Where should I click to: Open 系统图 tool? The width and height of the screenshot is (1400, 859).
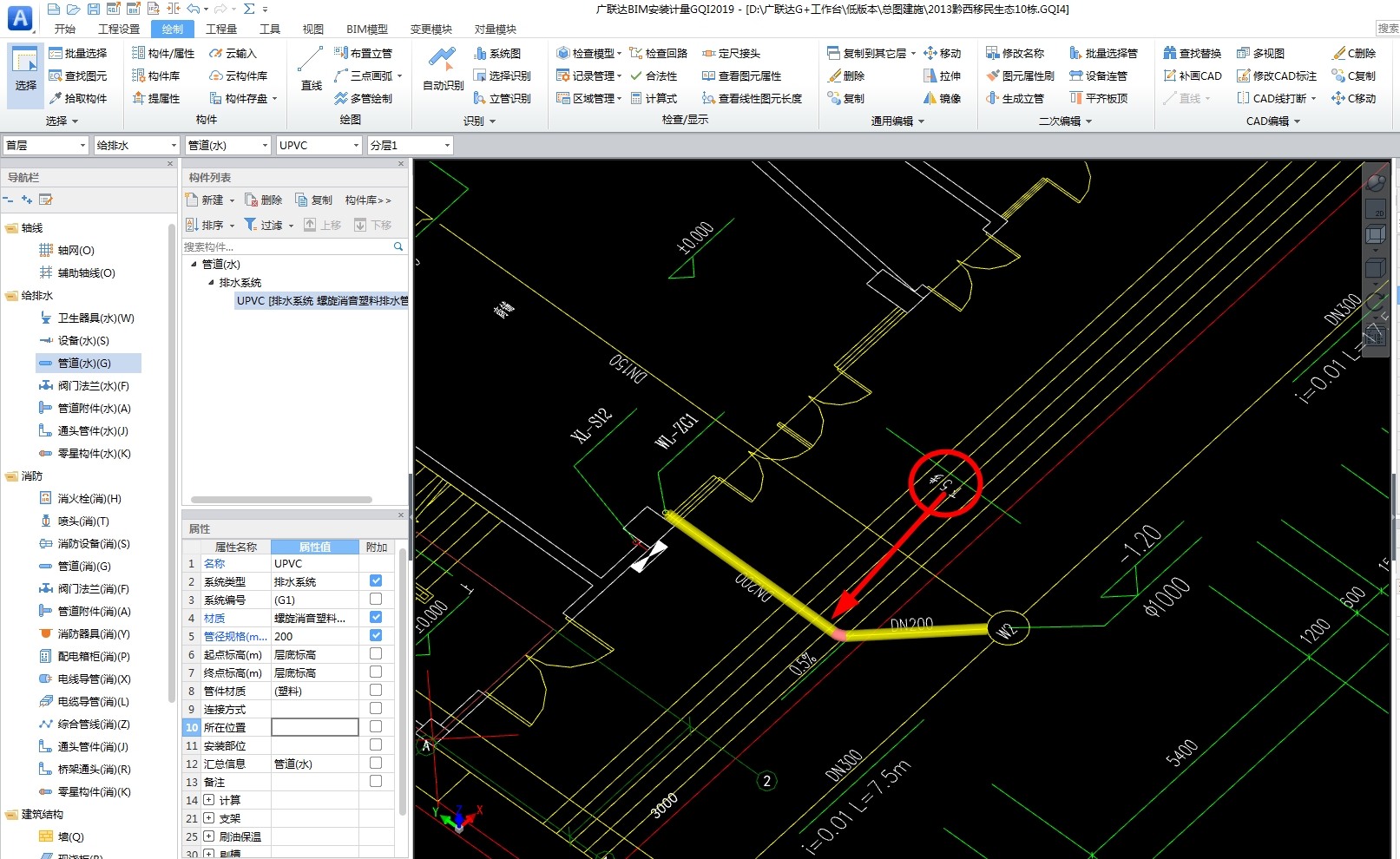(497, 53)
